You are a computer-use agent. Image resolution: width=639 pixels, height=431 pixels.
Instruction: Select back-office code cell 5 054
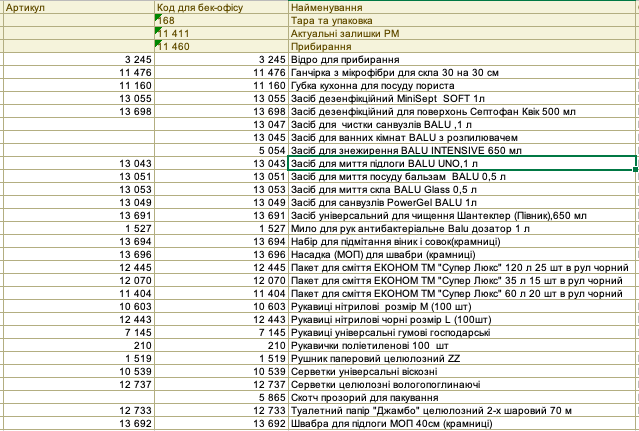point(221,151)
